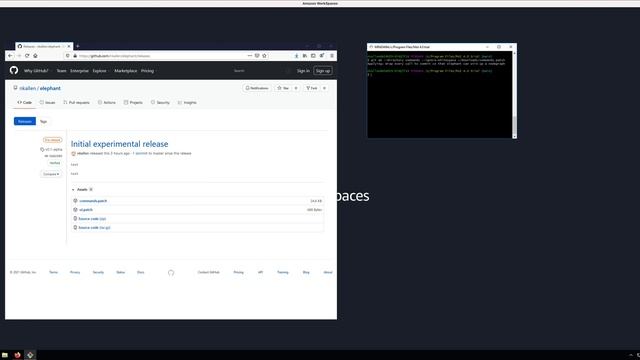Image resolution: width=640 pixels, height=360 pixels.
Task: Click the terminal window scrollbar down arrow
Action: [x=514, y=136]
